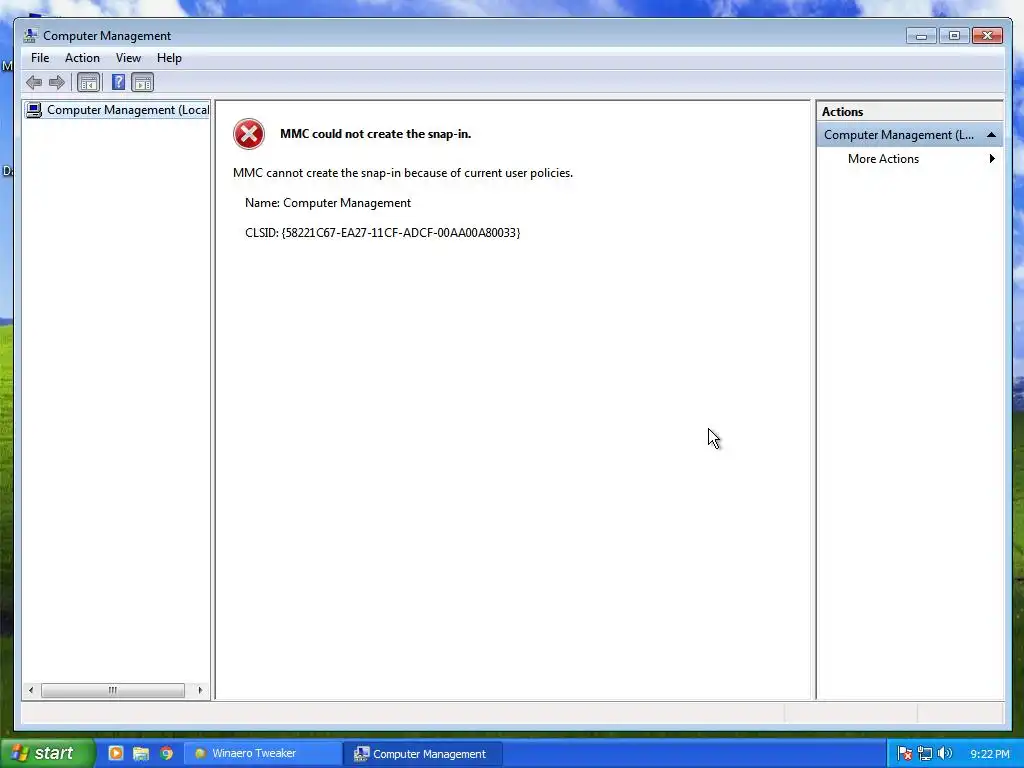This screenshot has width=1024, height=768.
Task: Click More Actions in the Actions pane
Action: click(x=883, y=159)
